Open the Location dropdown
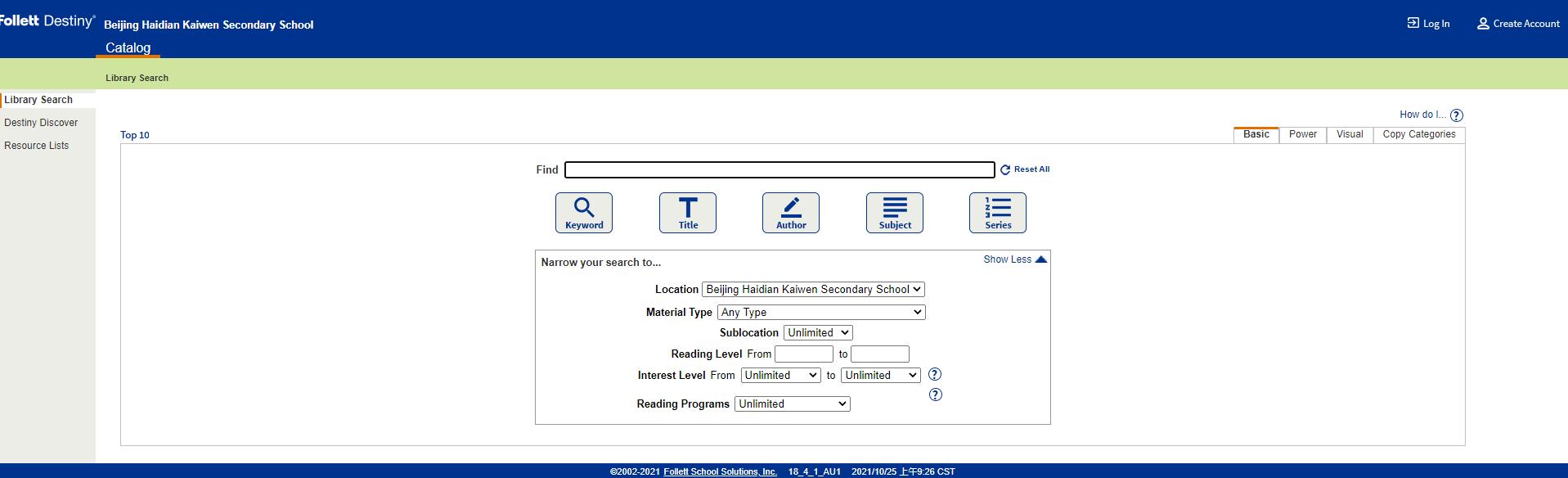Screen dimensions: 1568x478 point(813,289)
